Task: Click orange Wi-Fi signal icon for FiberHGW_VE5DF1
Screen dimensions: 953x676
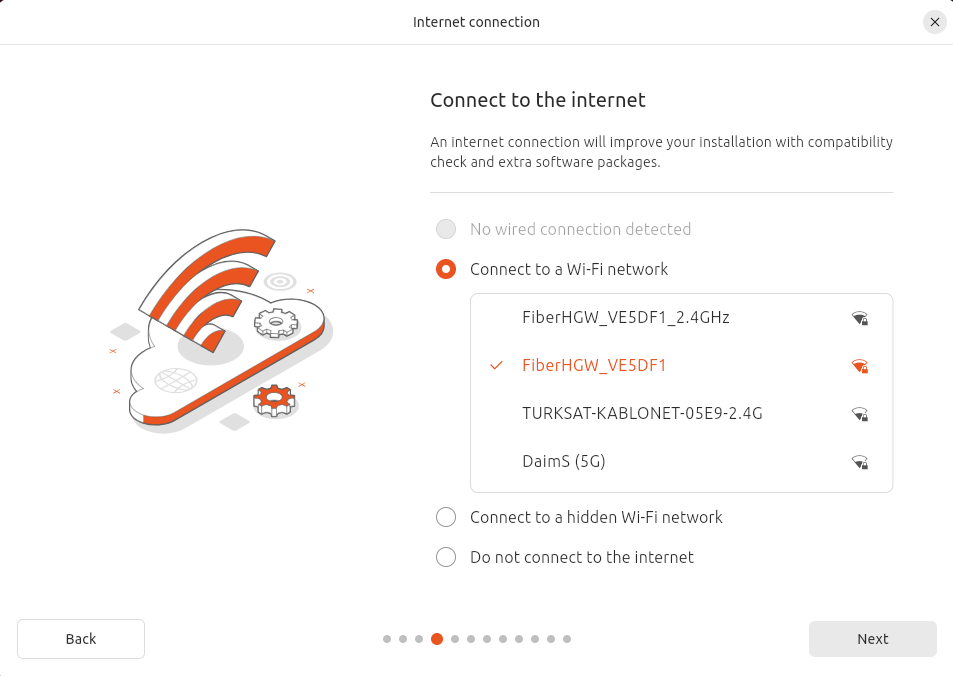Action: click(x=859, y=367)
